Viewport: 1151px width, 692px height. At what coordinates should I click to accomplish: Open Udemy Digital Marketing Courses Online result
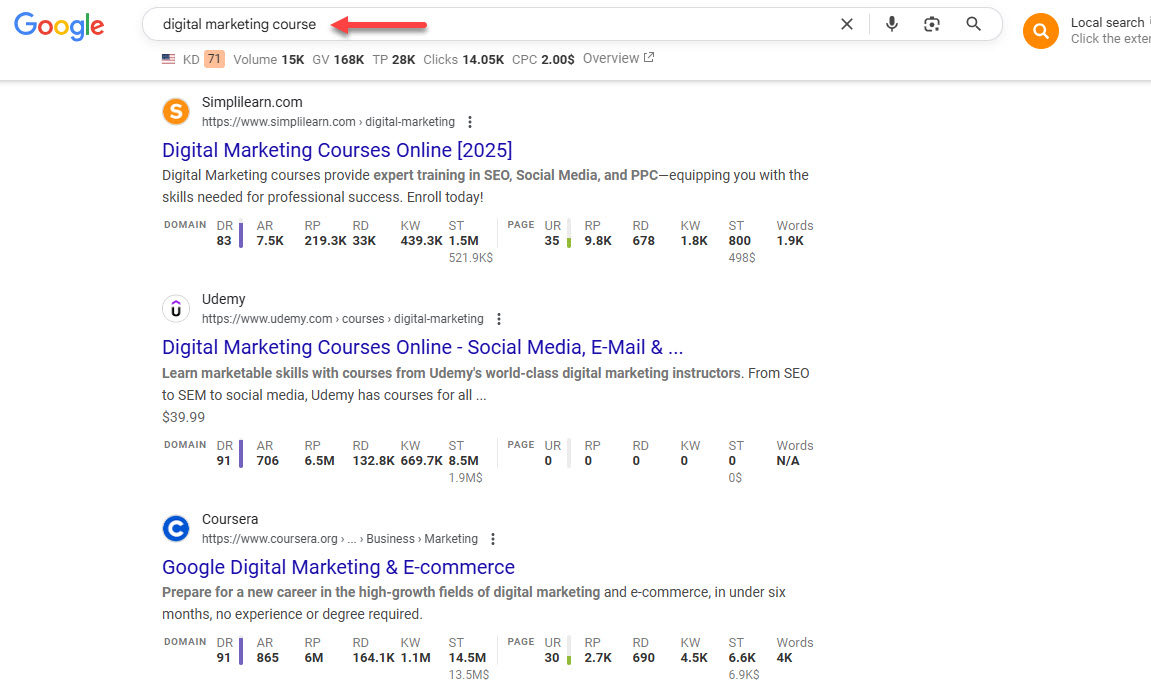[x=423, y=347]
